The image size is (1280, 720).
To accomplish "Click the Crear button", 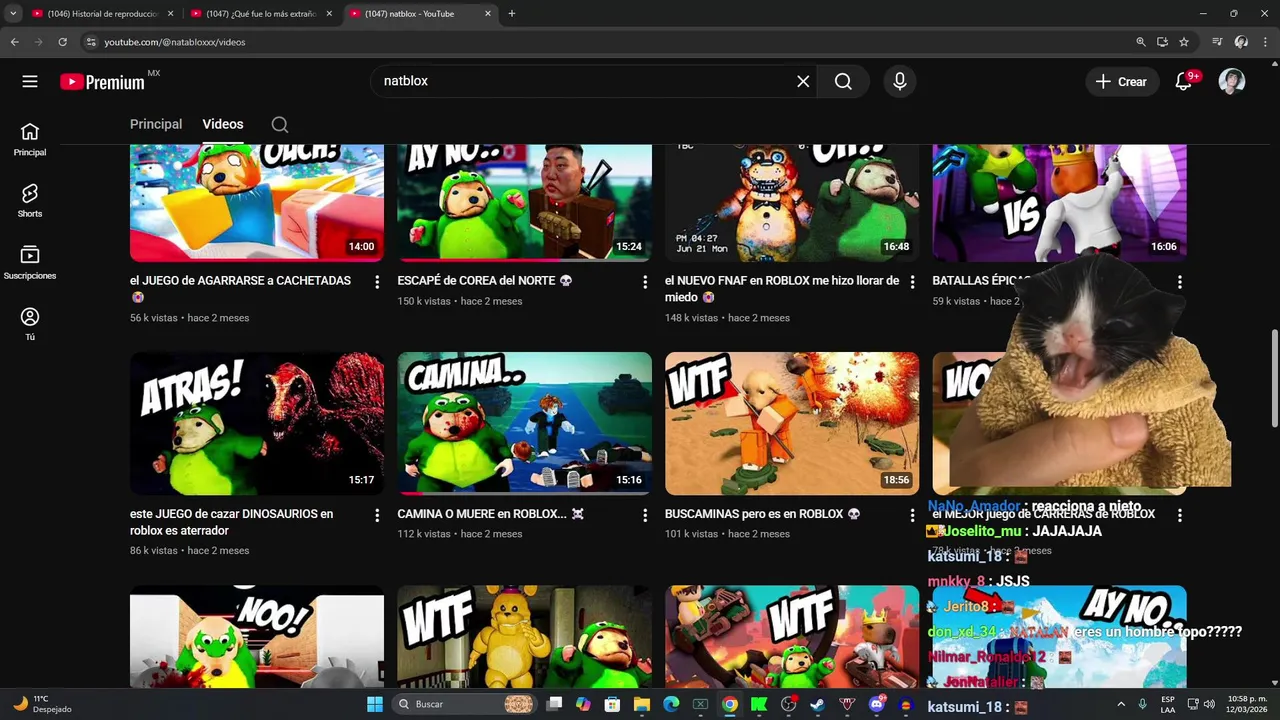I will coord(1122,82).
